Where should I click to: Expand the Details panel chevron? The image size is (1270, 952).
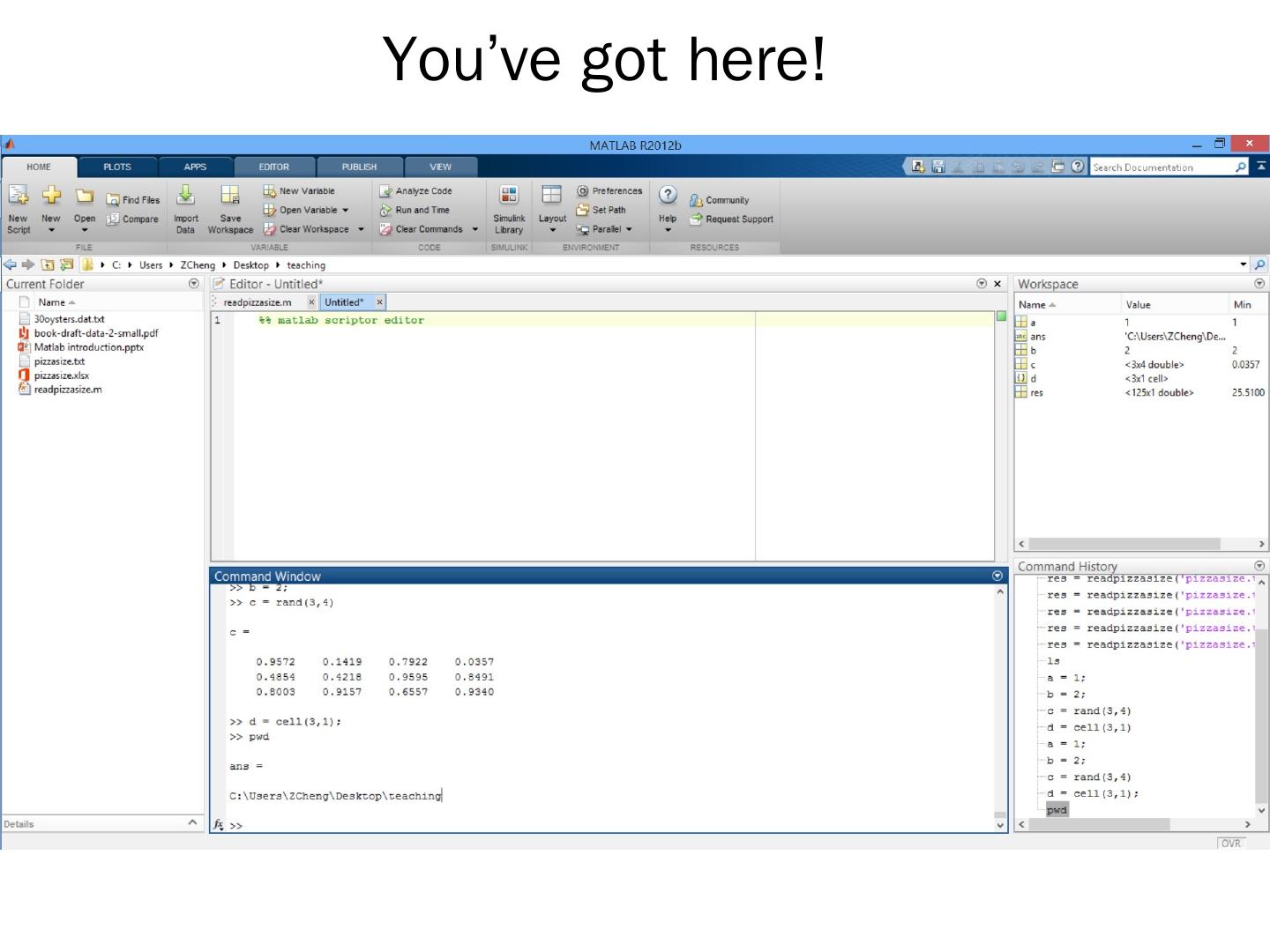pos(192,822)
